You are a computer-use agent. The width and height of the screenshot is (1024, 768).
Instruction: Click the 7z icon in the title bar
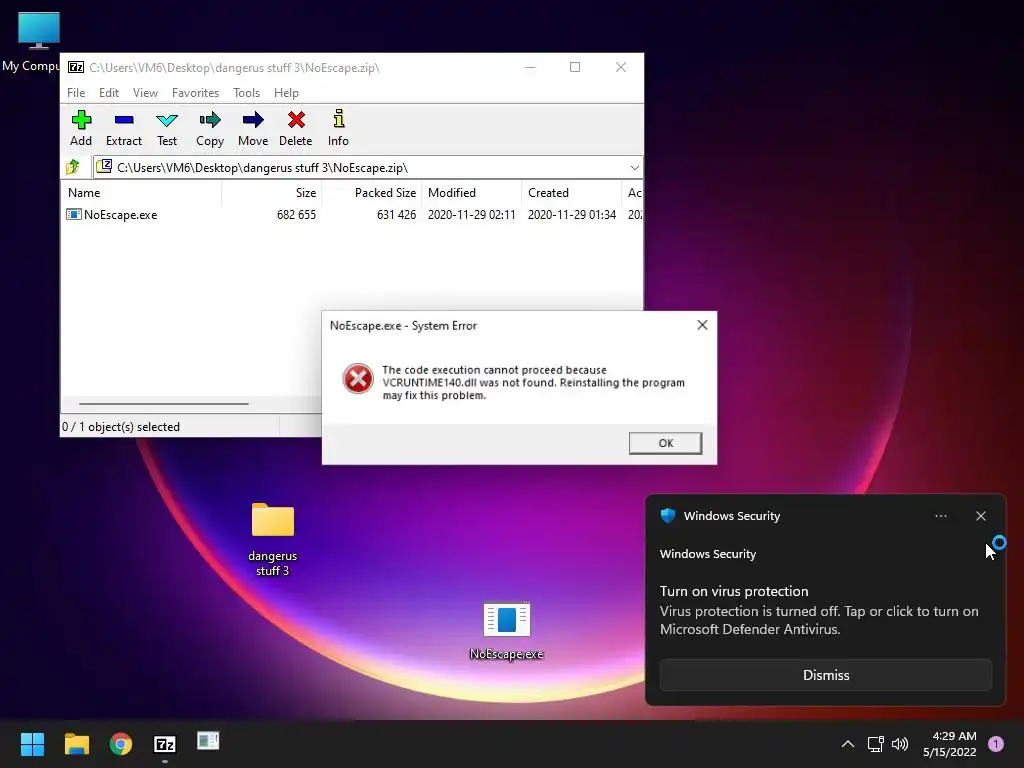pyautogui.click(x=76, y=67)
